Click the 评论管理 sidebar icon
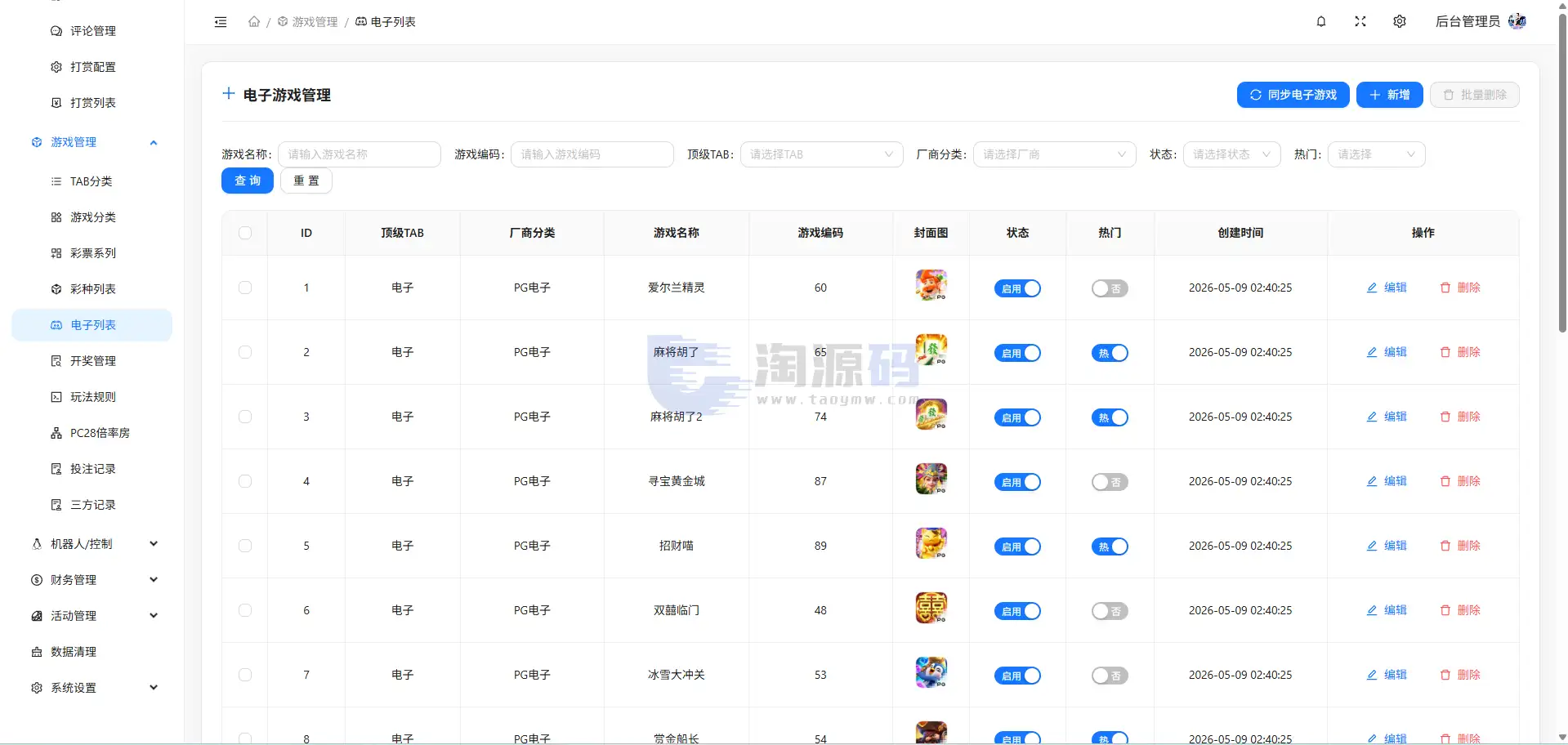Image resolution: width=1568 pixels, height=745 pixels. [x=56, y=31]
